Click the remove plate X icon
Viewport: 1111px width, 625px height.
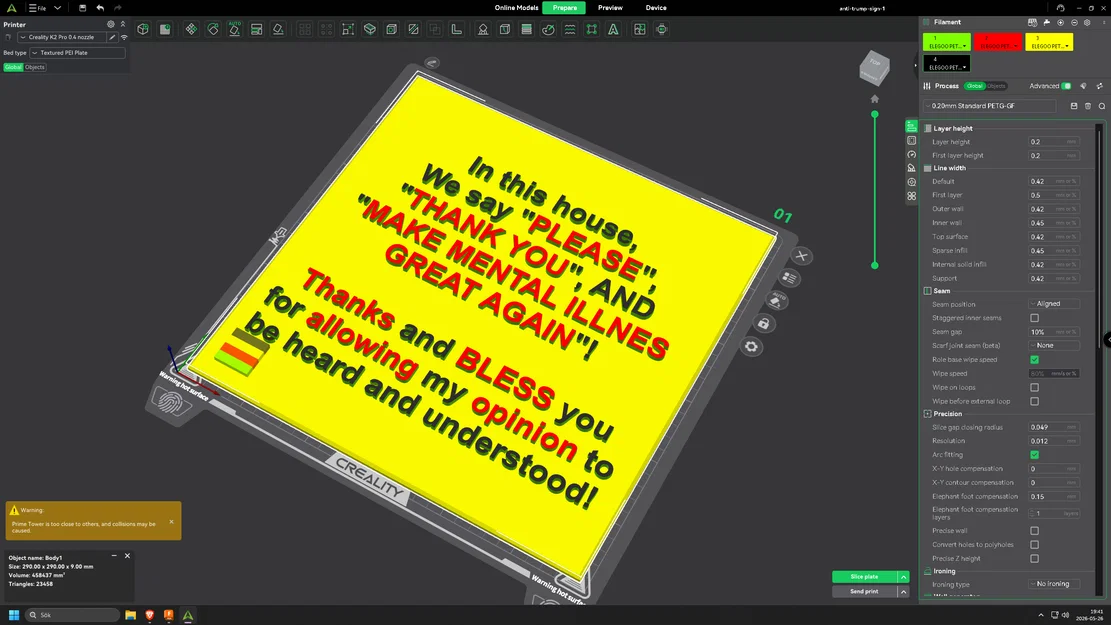click(x=801, y=256)
